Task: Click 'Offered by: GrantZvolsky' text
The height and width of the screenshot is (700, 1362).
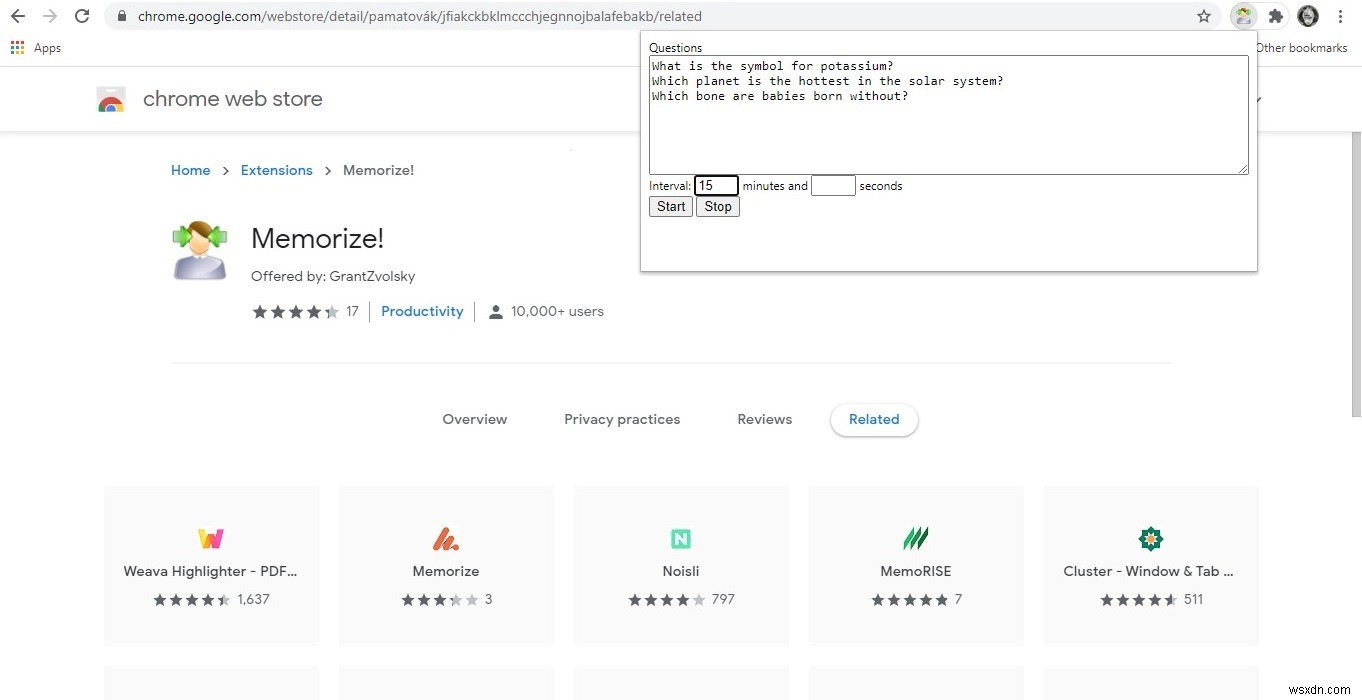Action: click(333, 276)
